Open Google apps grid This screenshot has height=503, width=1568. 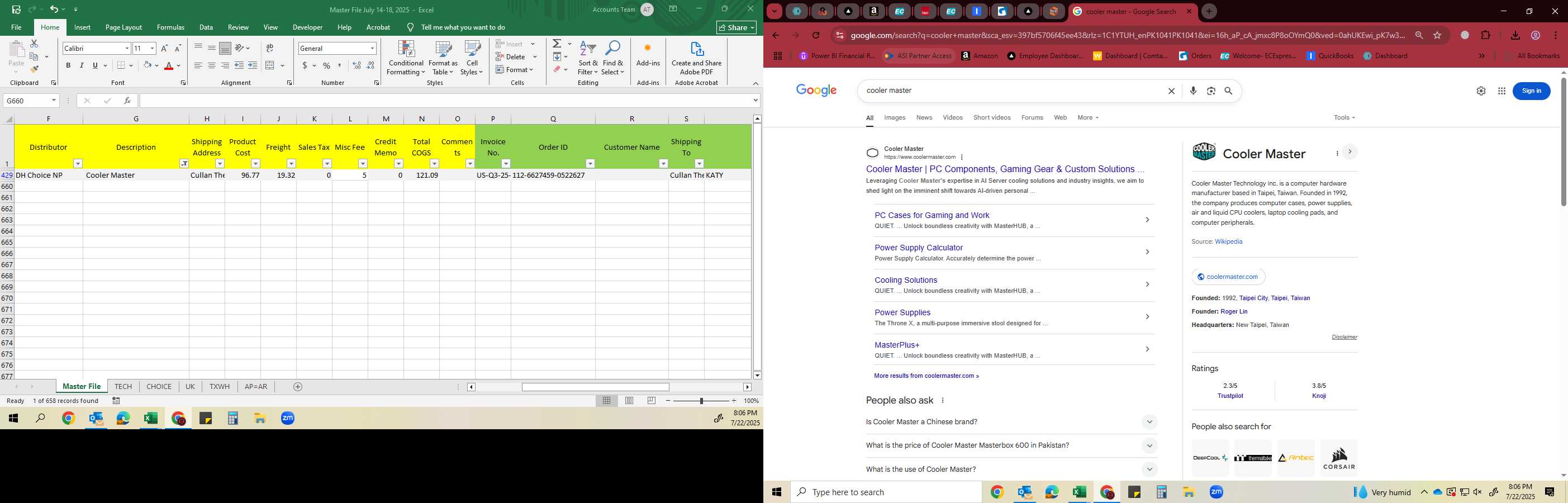pos(1502,91)
